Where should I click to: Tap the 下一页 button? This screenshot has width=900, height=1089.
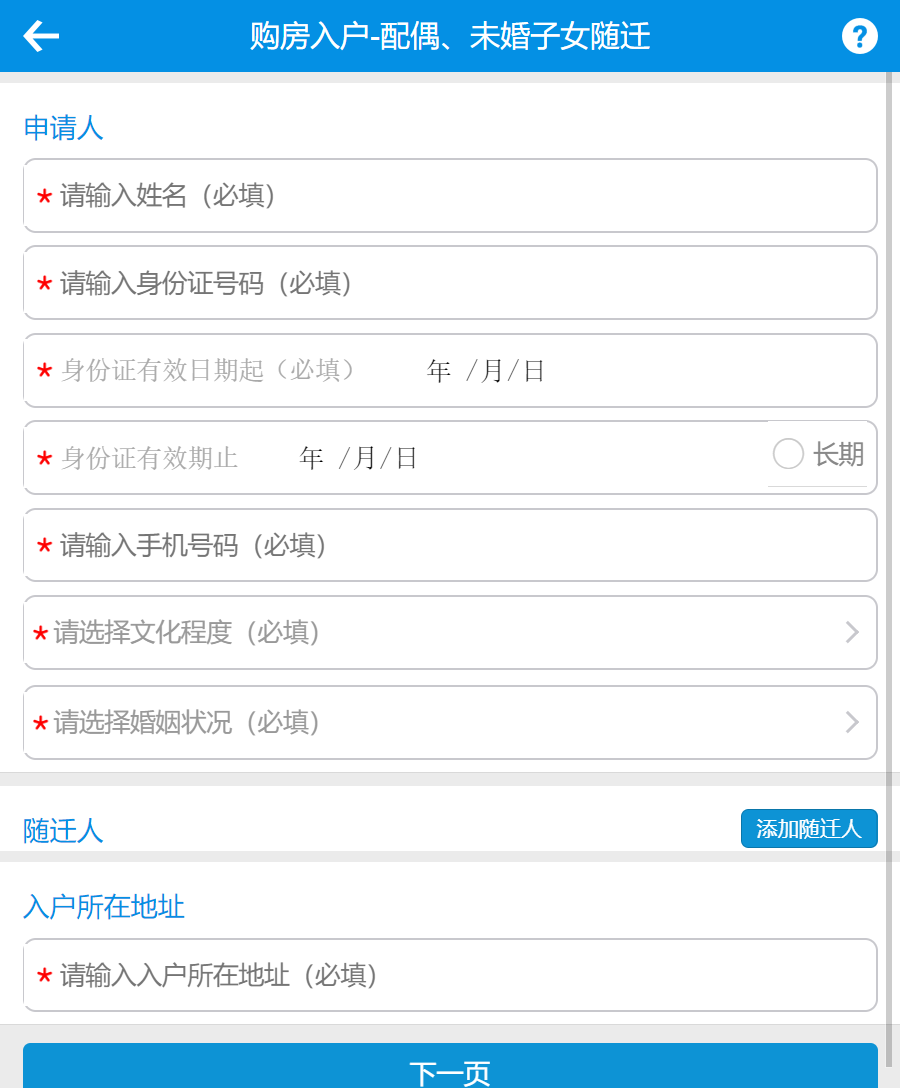pyautogui.click(x=450, y=1071)
